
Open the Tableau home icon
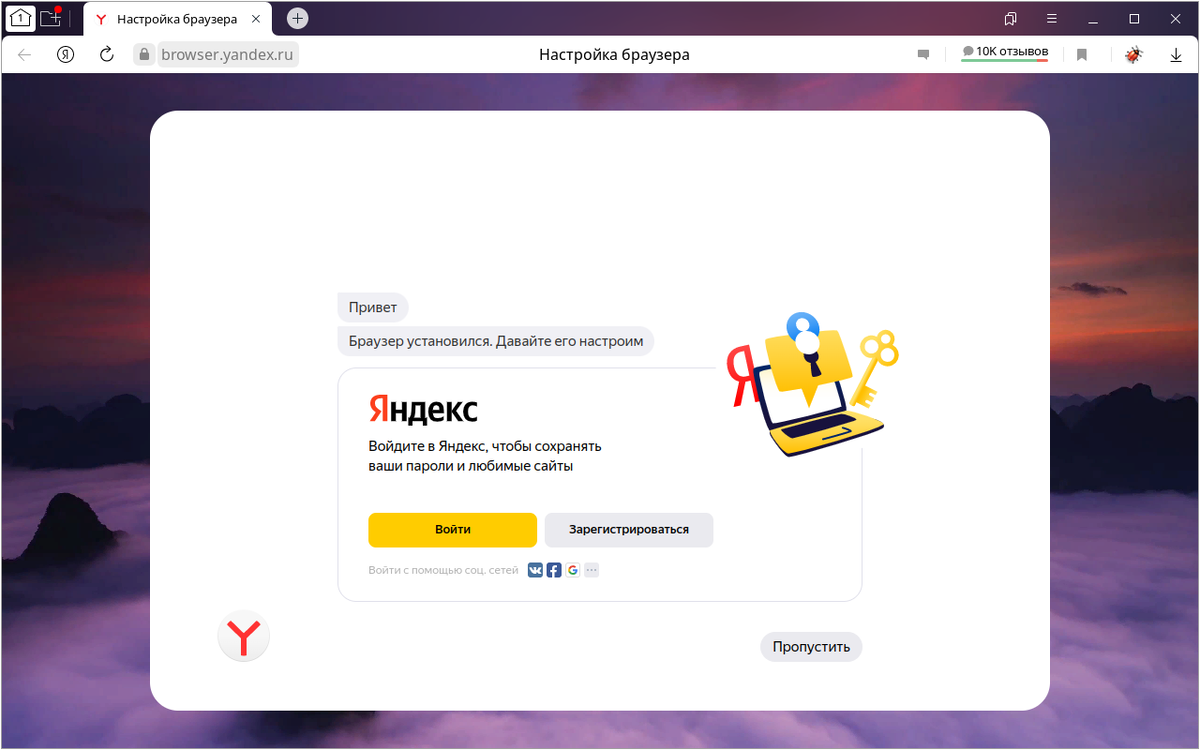21,18
